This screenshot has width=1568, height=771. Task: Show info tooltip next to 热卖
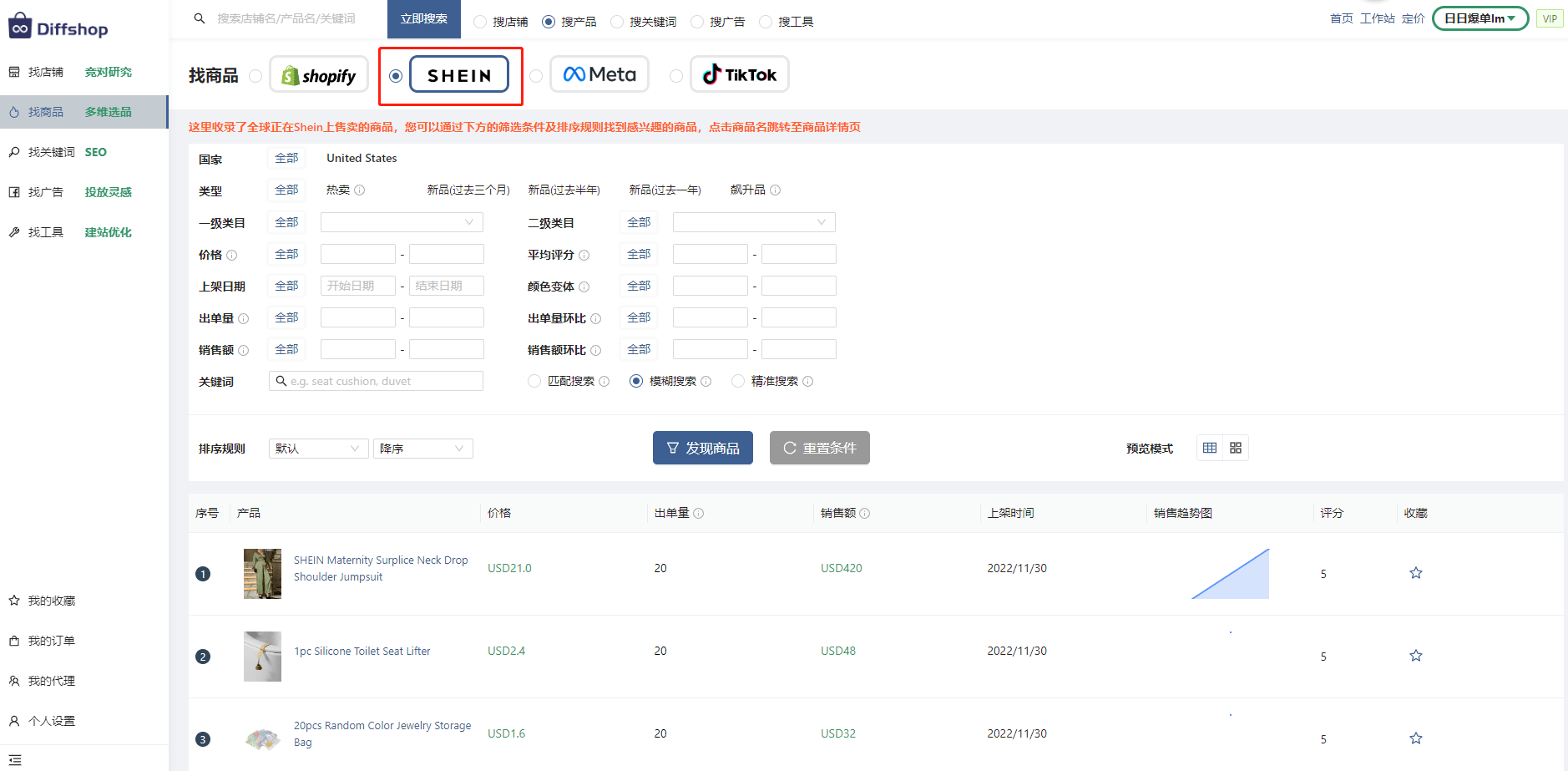(360, 190)
